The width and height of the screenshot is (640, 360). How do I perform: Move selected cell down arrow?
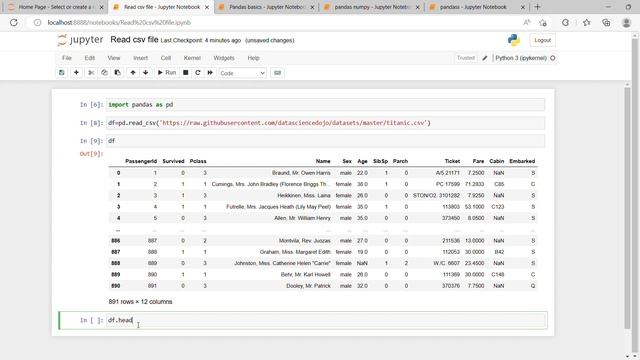point(146,73)
